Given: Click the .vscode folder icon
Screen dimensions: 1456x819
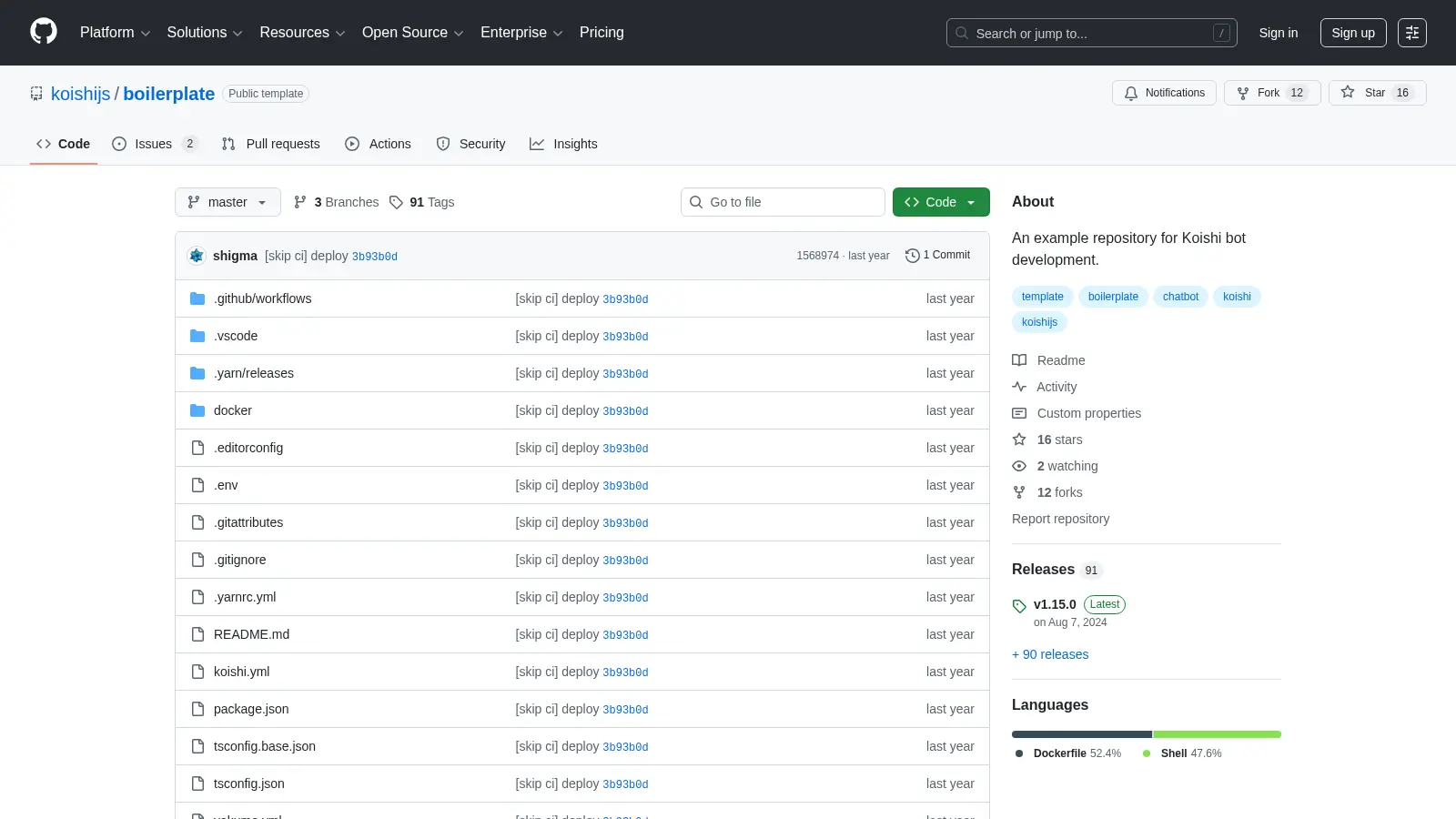Looking at the screenshot, I should tap(197, 336).
